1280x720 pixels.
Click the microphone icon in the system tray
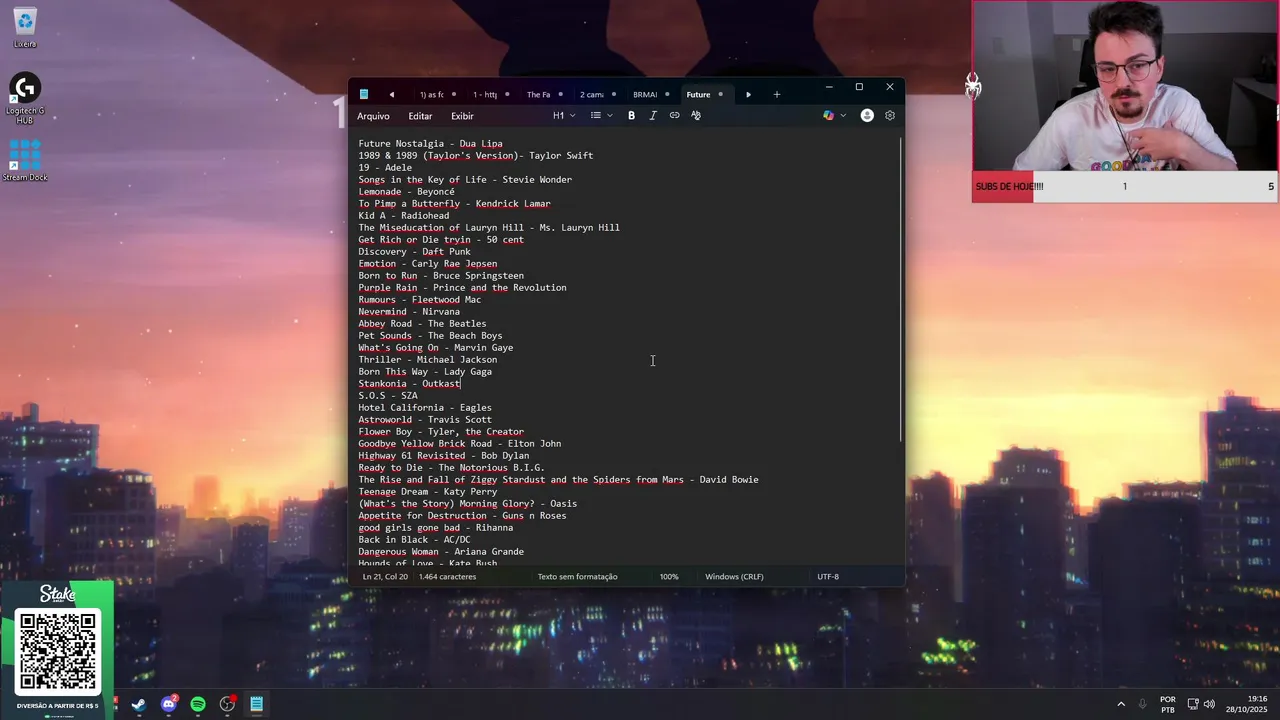(x=1143, y=704)
